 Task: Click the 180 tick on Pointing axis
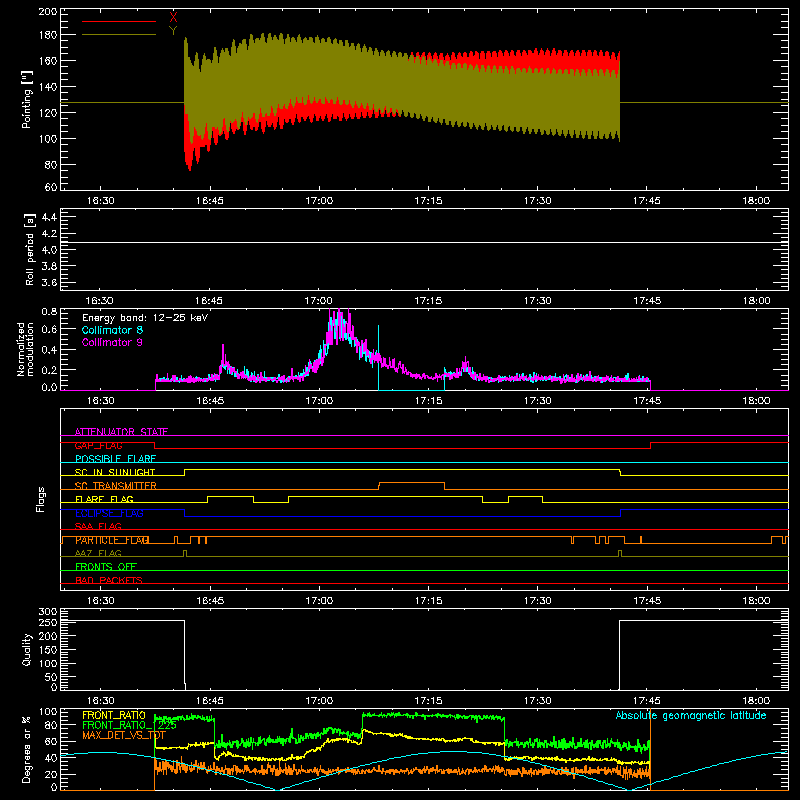(x=47, y=35)
